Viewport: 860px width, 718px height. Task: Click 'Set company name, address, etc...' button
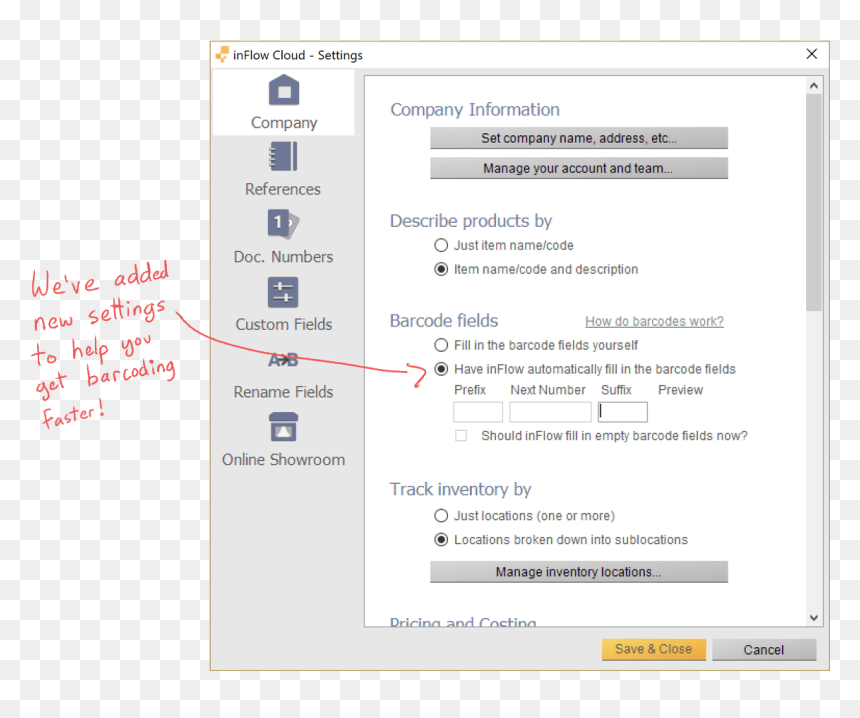[x=579, y=138]
